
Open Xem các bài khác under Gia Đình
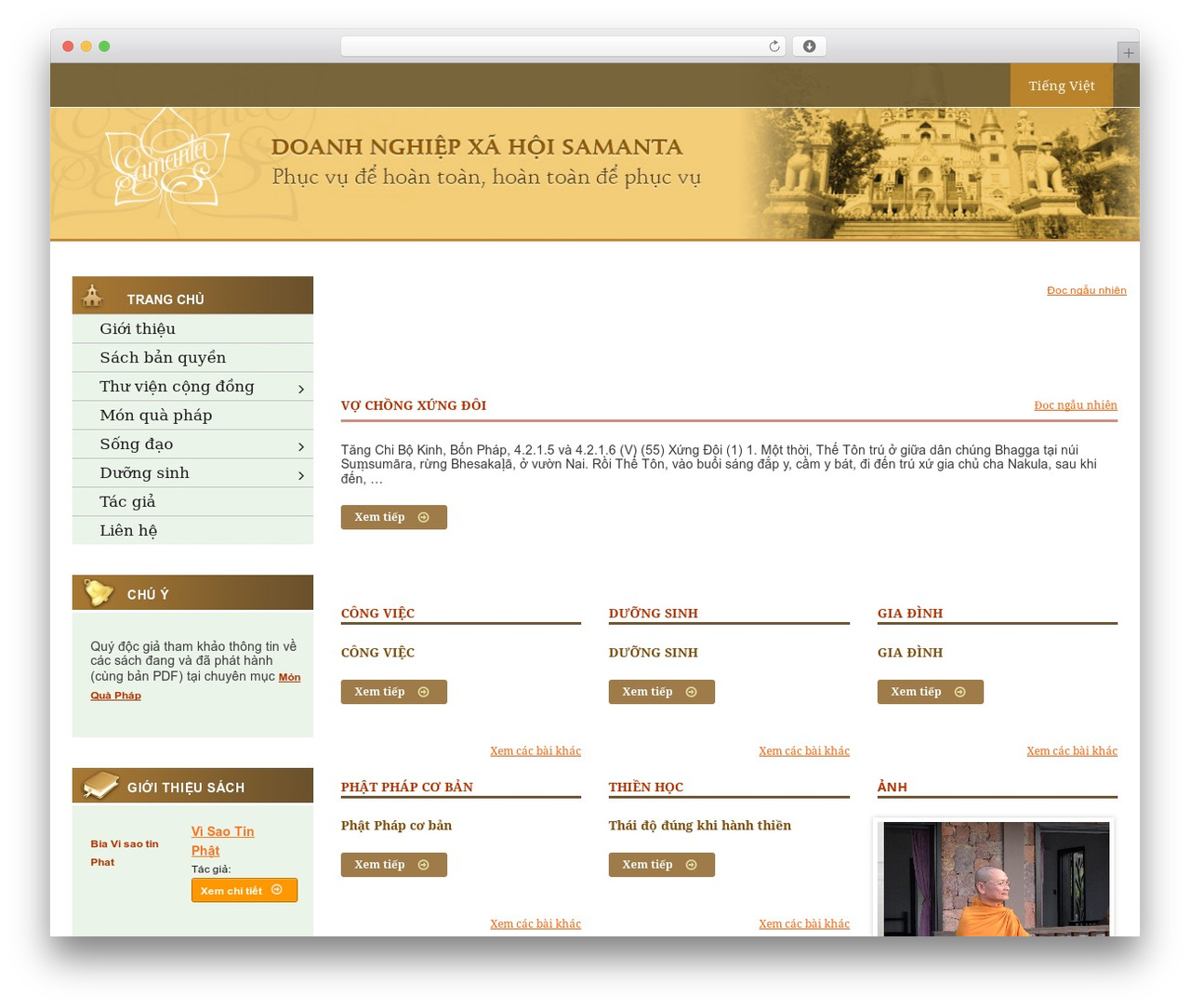pyautogui.click(x=1072, y=750)
